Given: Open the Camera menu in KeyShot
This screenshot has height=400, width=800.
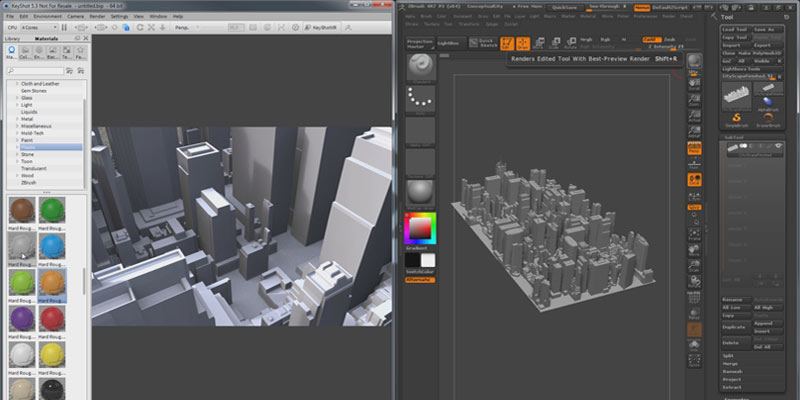Looking at the screenshot, I should pos(76,16).
